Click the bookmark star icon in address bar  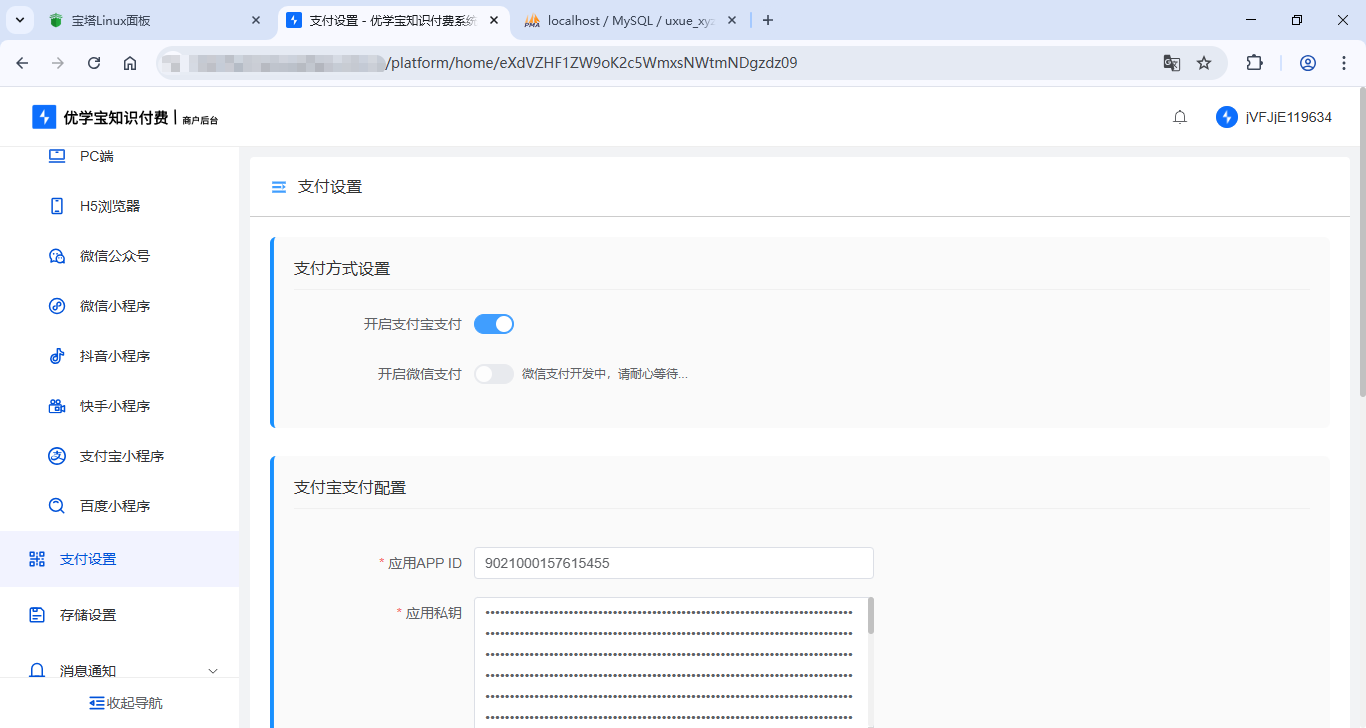(x=1204, y=63)
